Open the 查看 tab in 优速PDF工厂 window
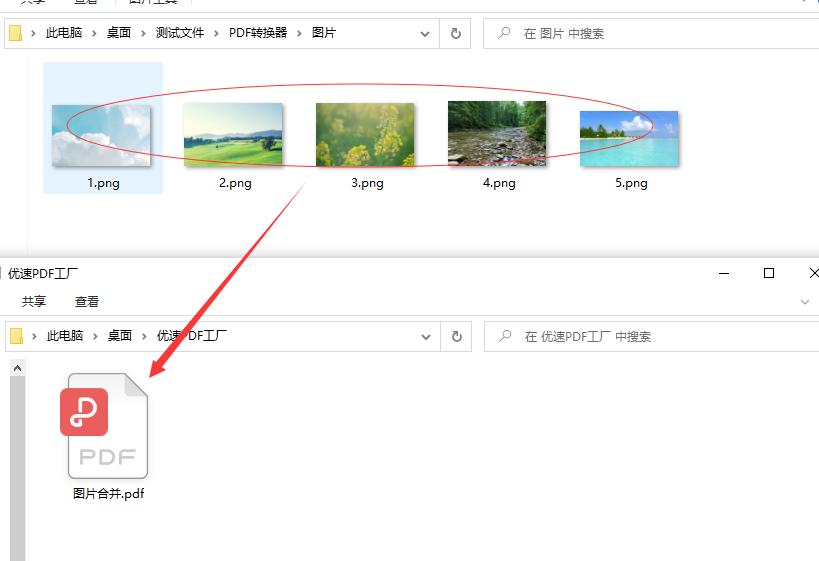 (87, 301)
